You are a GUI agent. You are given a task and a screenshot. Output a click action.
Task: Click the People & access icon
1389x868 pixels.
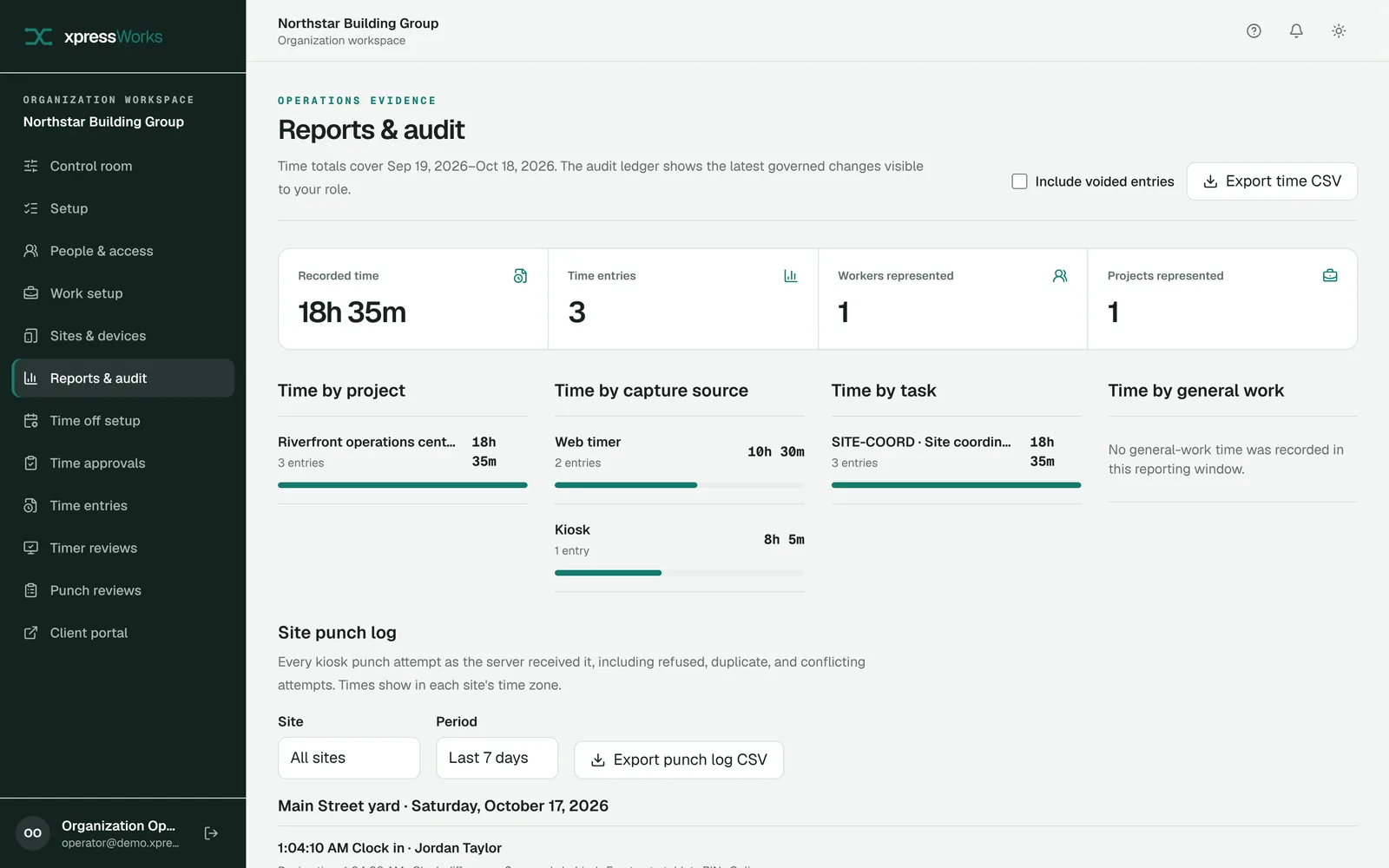[31, 251]
